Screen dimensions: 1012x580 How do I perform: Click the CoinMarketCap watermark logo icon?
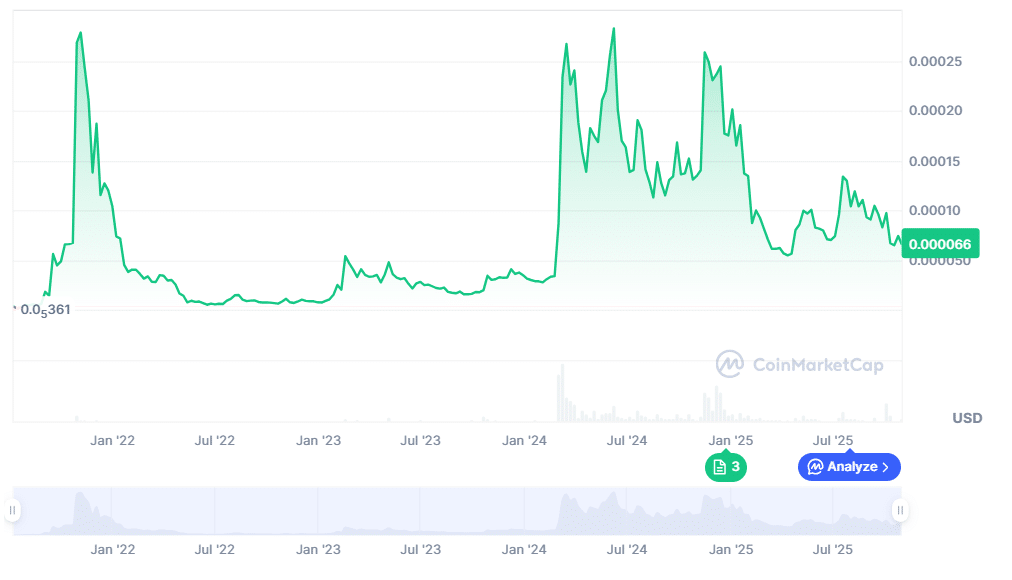pos(730,364)
